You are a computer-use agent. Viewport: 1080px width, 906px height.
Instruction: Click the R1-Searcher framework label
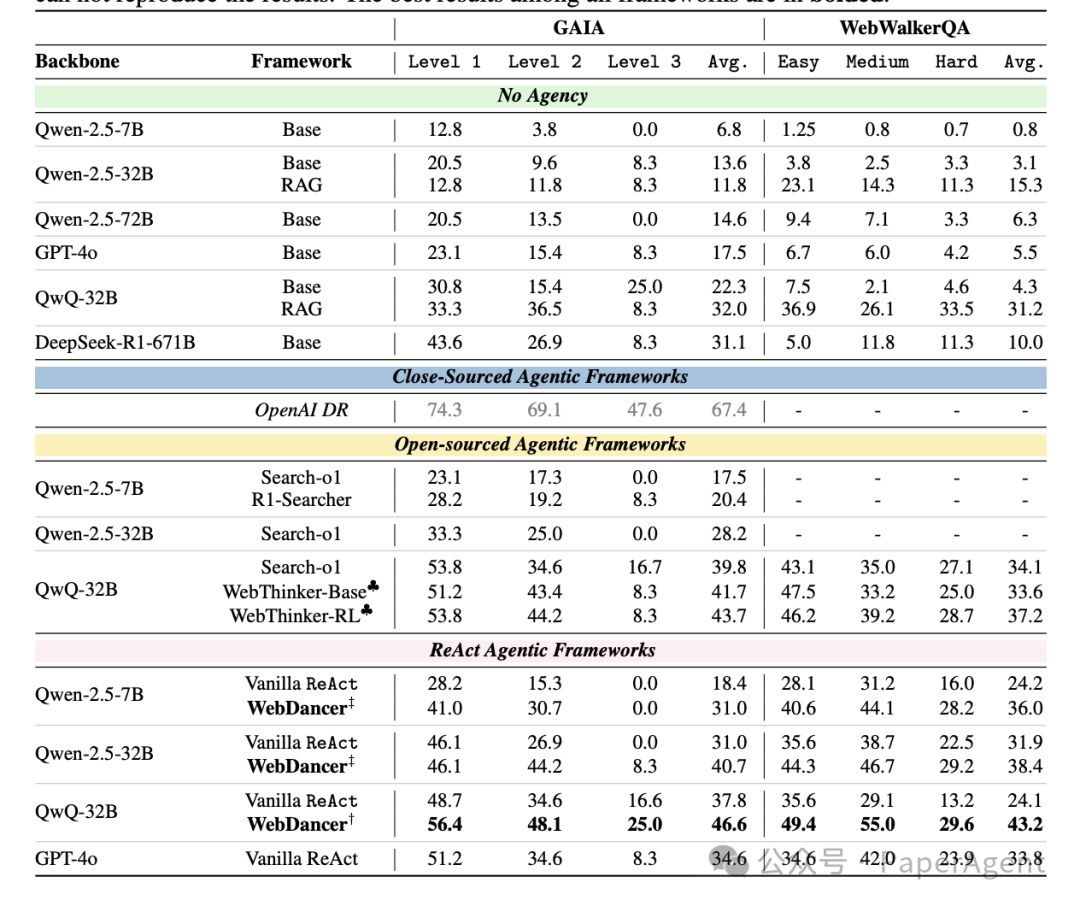point(301,500)
